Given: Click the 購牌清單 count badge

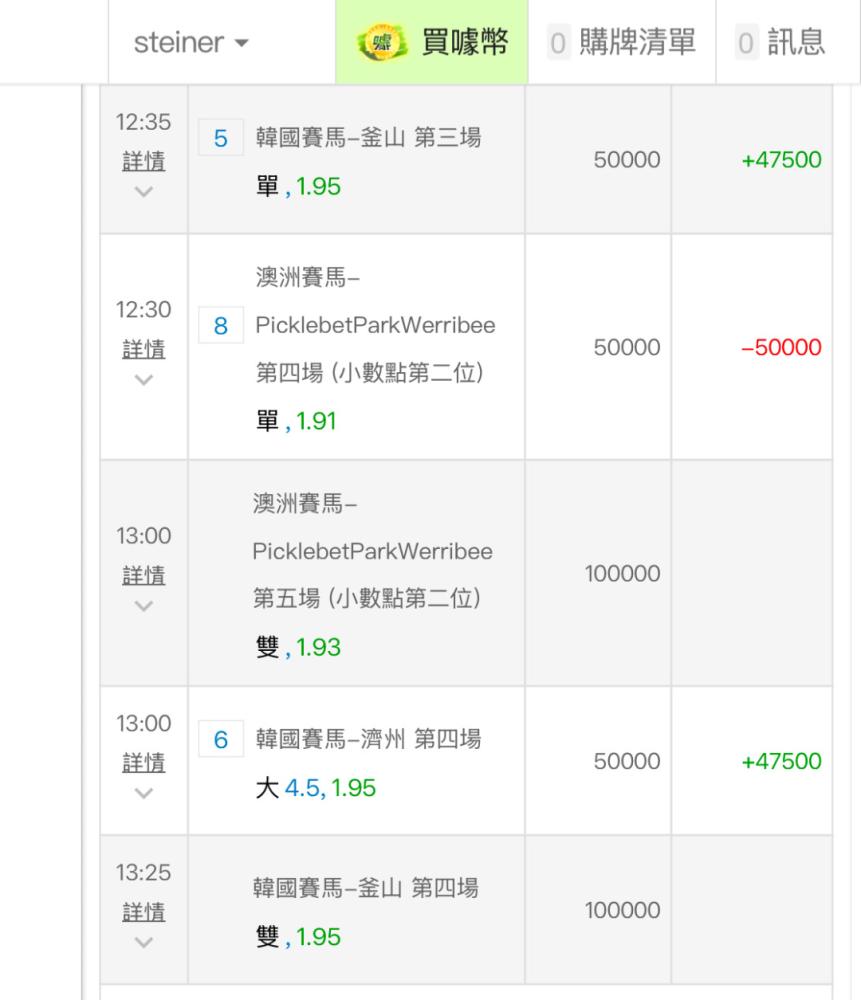Looking at the screenshot, I should click(558, 43).
